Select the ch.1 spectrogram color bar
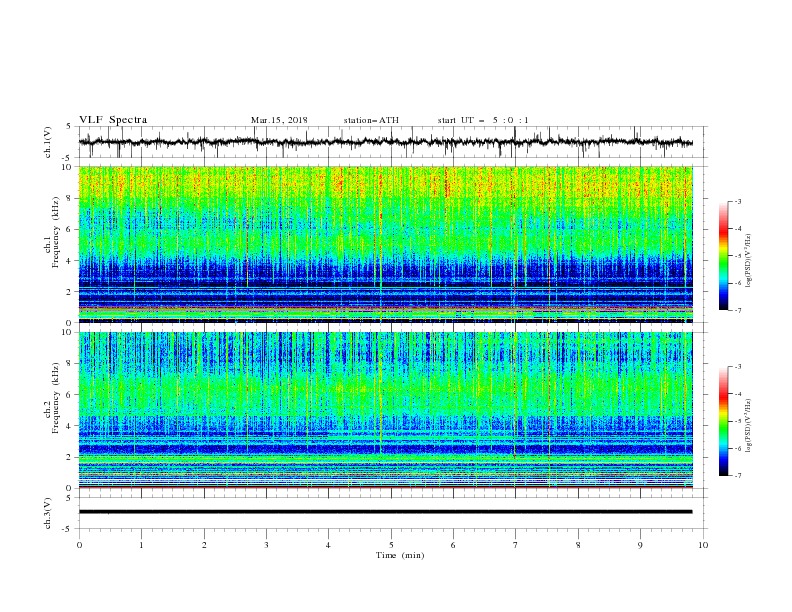792x612 pixels. (x=723, y=256)
